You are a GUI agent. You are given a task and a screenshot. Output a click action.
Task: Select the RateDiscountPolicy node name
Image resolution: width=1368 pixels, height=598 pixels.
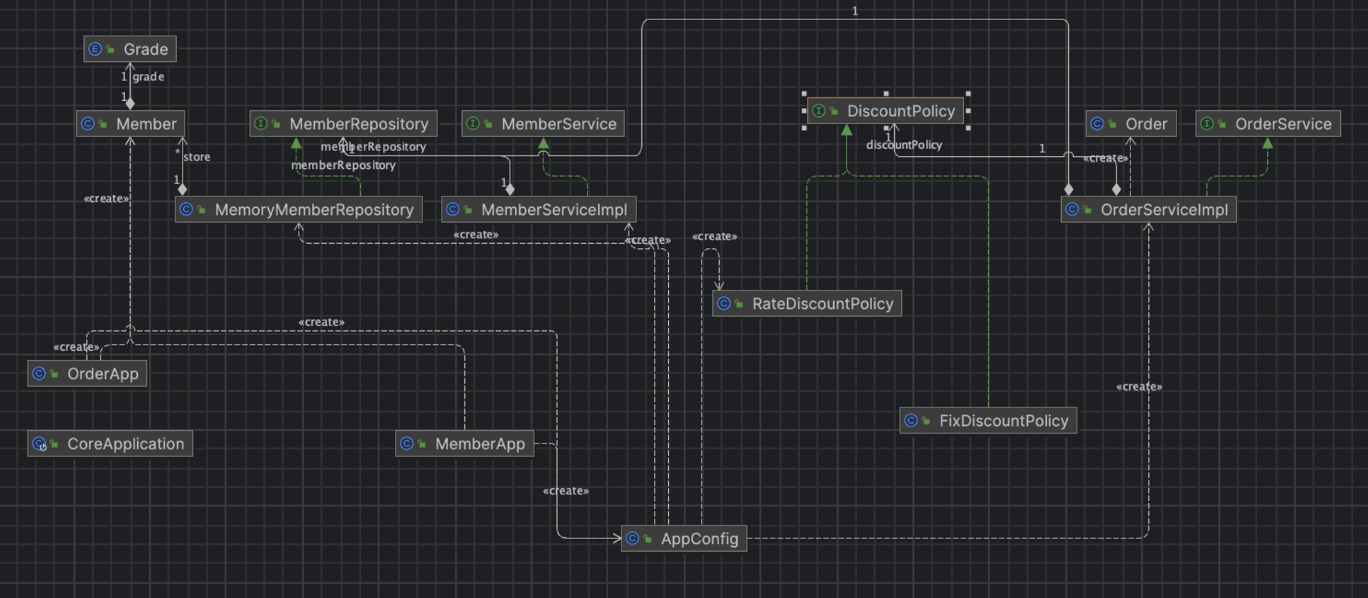(x=823, y=304)
